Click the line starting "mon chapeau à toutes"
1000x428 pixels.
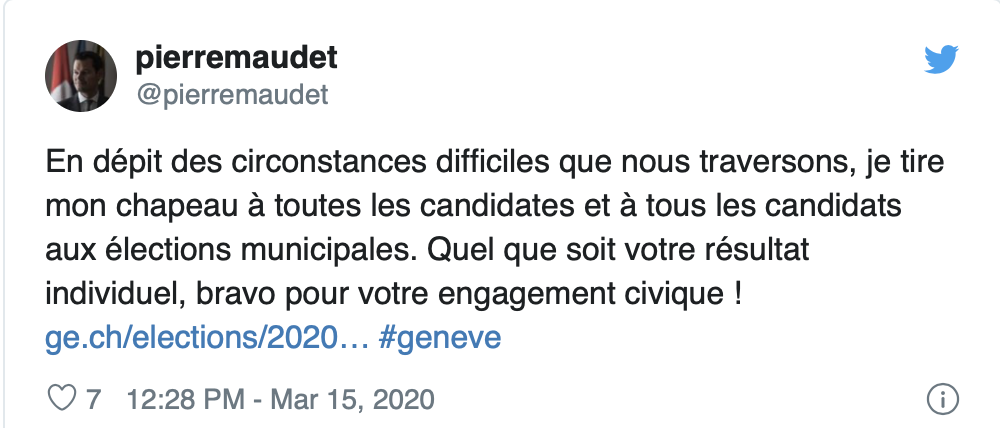(473, 205)
